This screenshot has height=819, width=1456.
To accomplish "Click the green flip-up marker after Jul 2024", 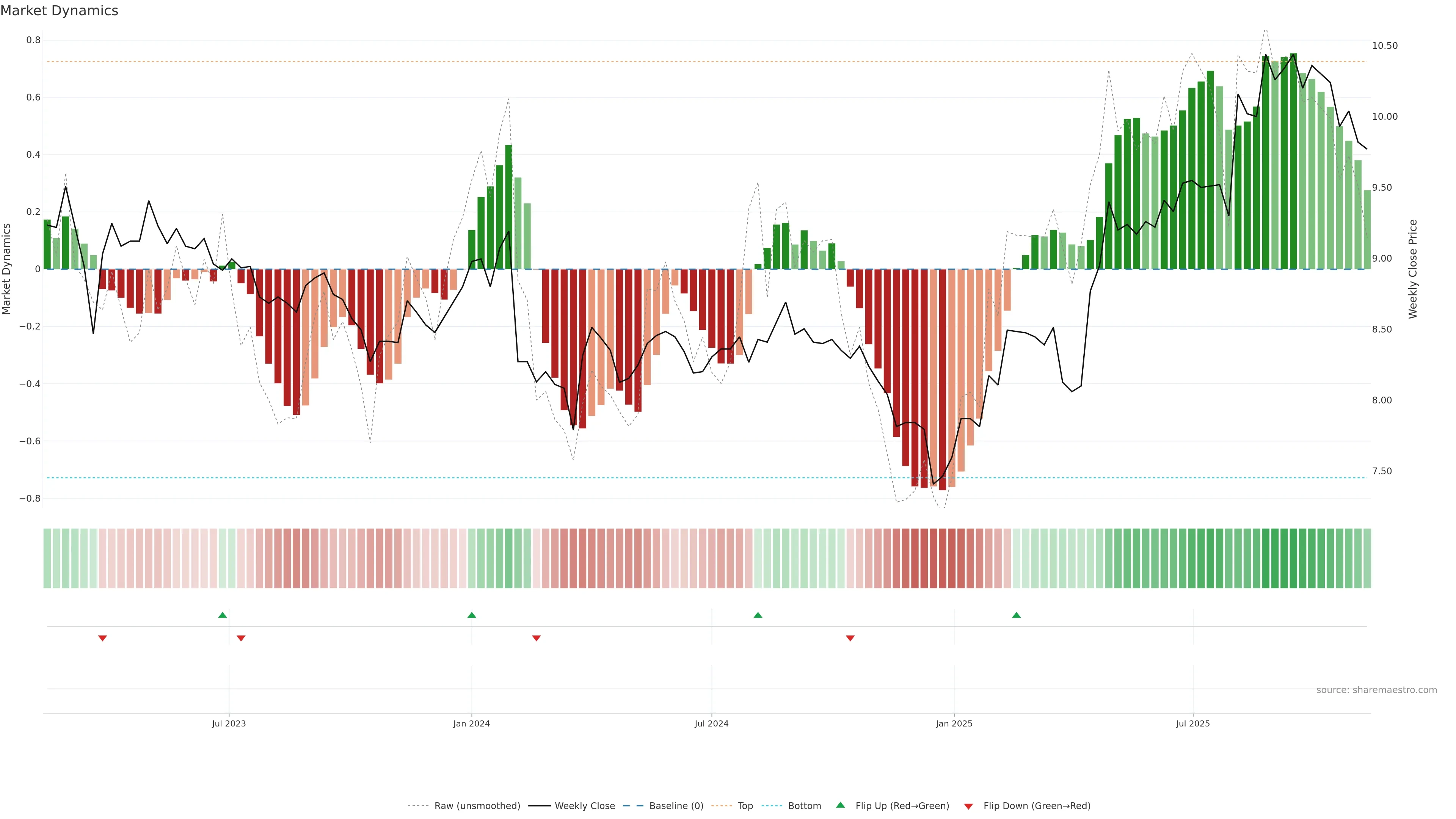I will click(758, 615).
